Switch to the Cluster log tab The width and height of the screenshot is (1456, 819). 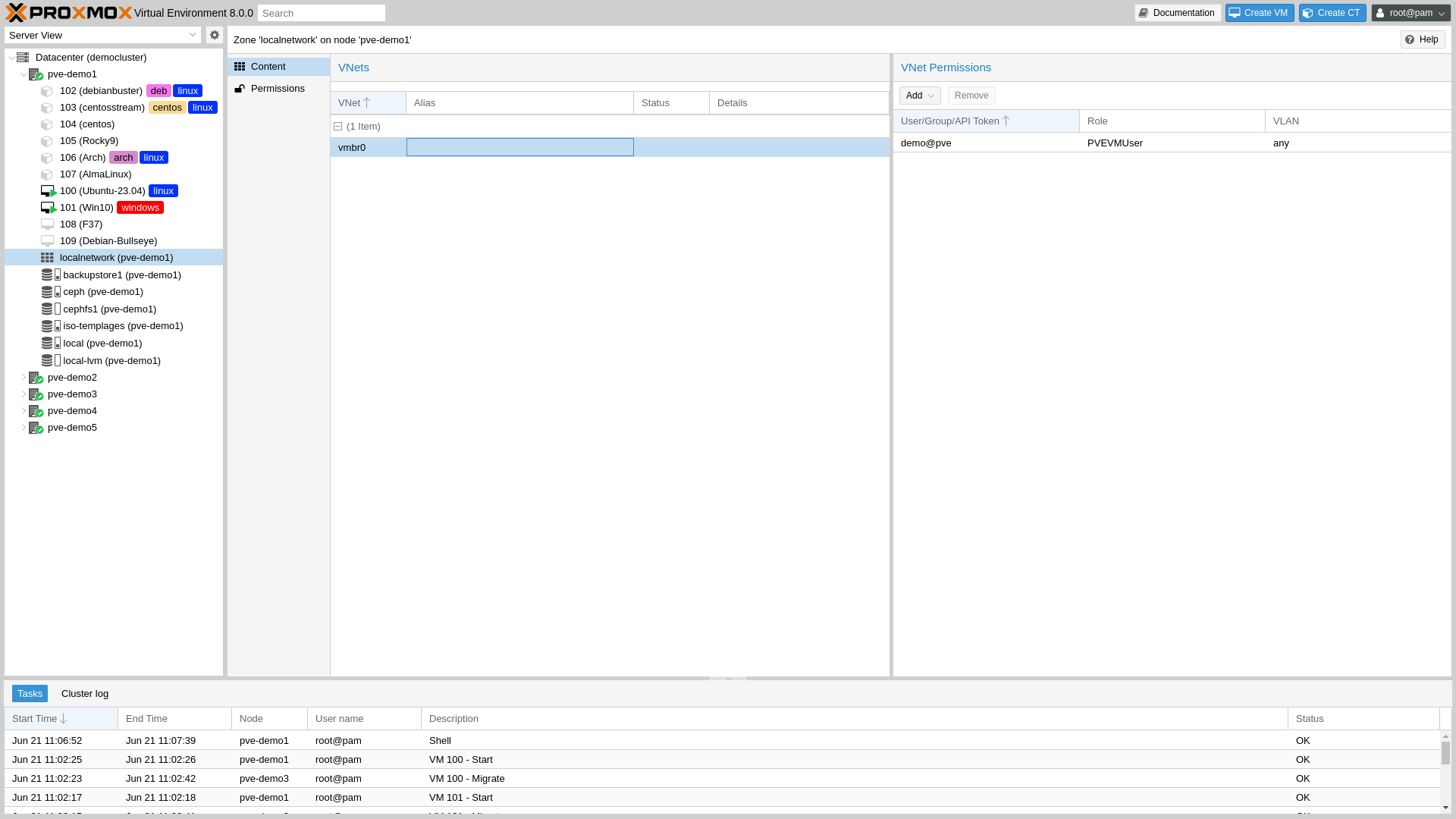(85, 694)
